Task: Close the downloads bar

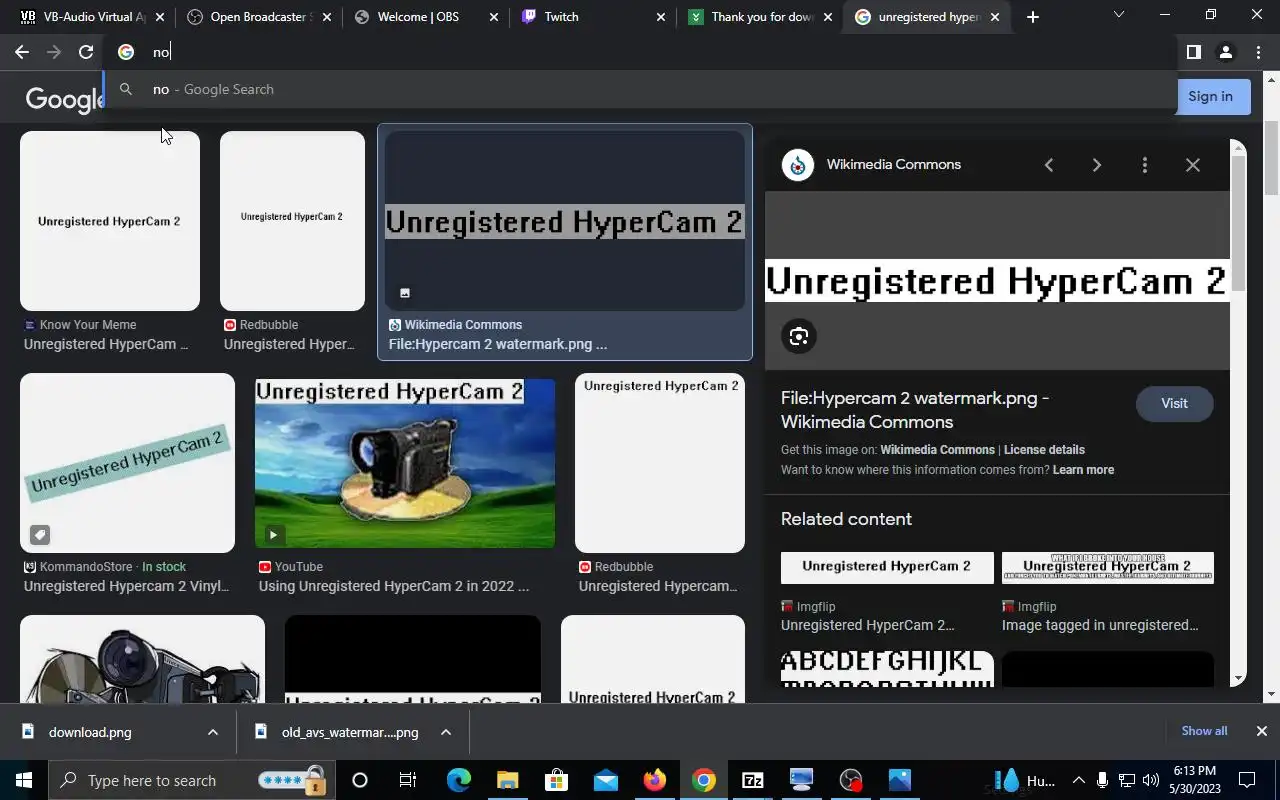Action: click(x=1261, y=731)
